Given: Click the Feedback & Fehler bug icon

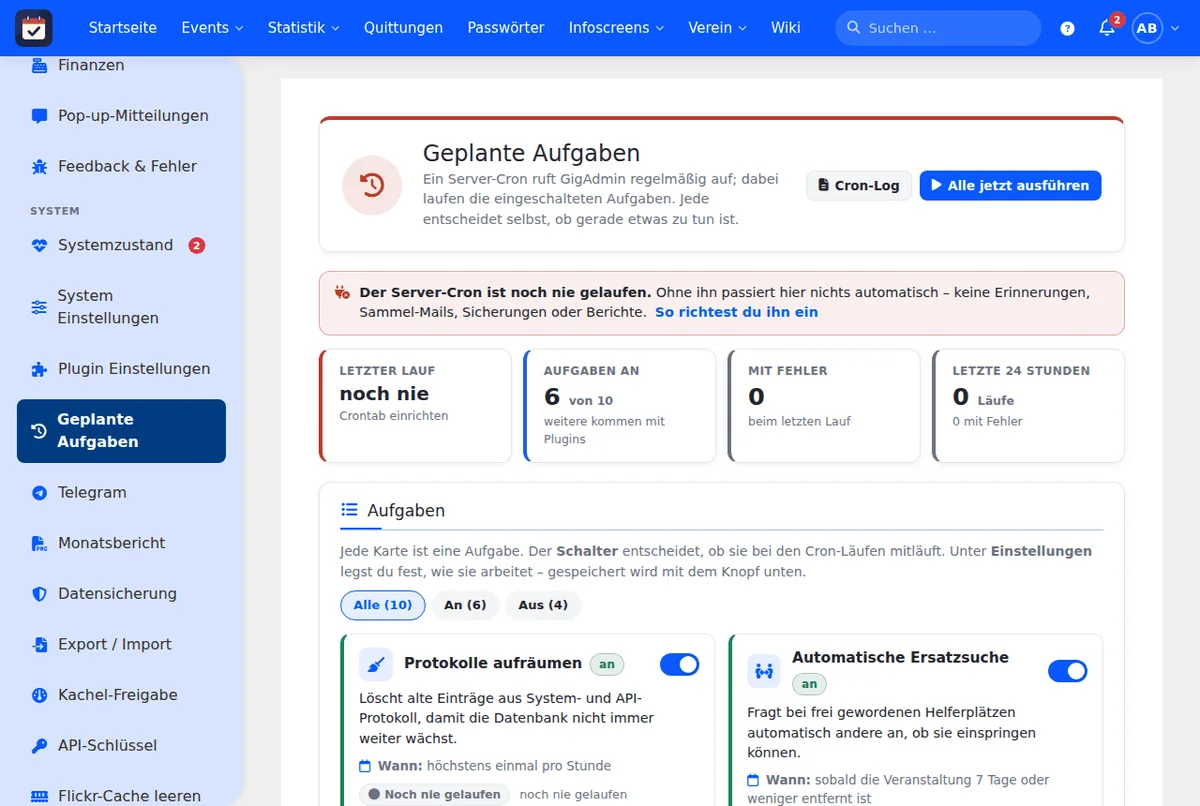Looking at the screenshot, I should pyautogui.click(x=40, y=167).
